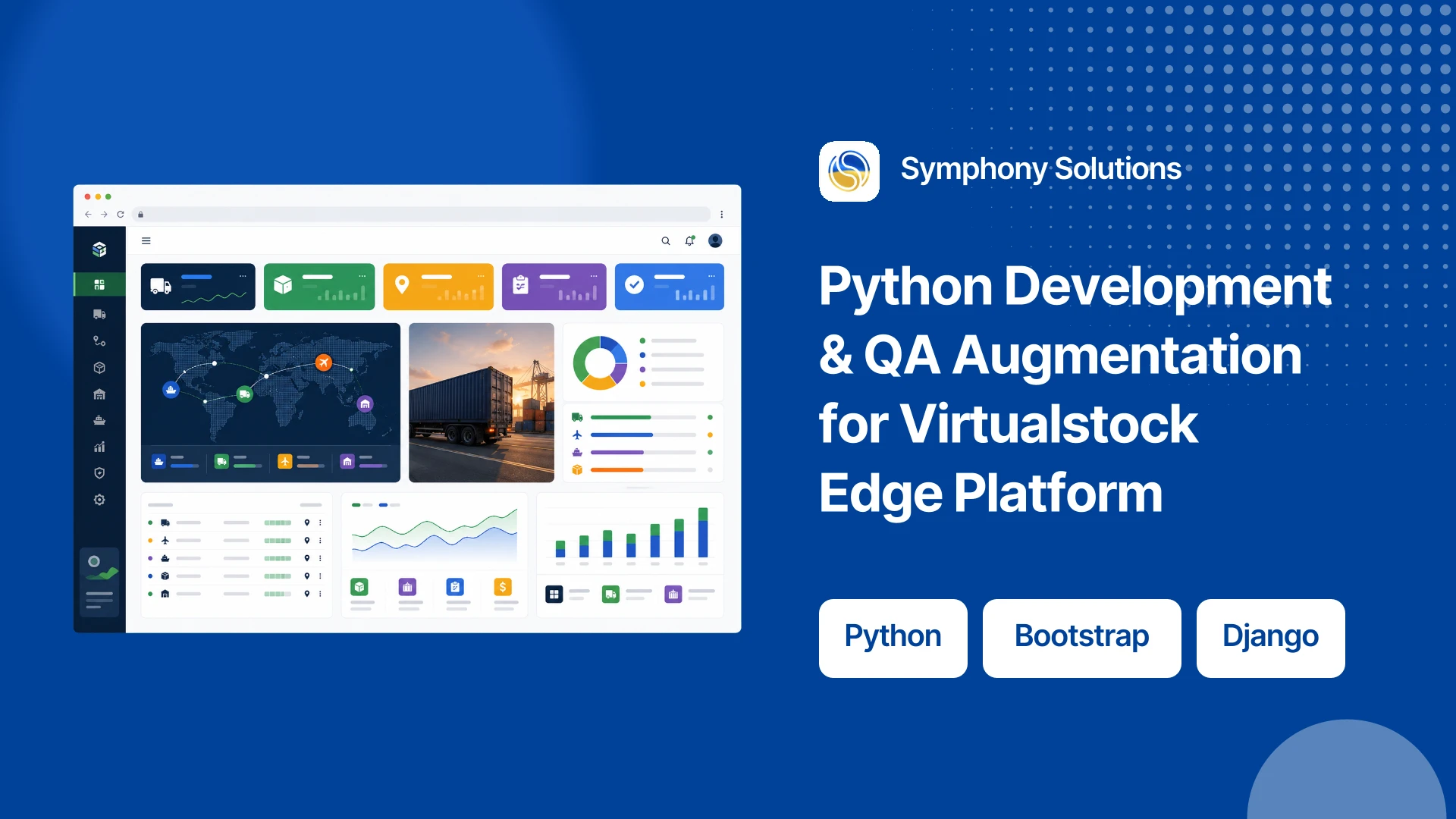This screenshot has height=819, width=1456.
Task: Click the container truck photo
Action: point(482,403)
